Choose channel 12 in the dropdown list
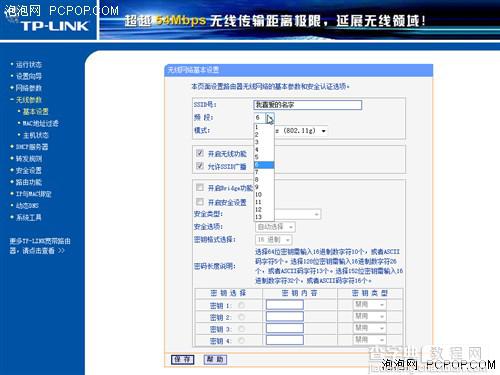Viewport: 500px width, 375px height. (264, 210)
